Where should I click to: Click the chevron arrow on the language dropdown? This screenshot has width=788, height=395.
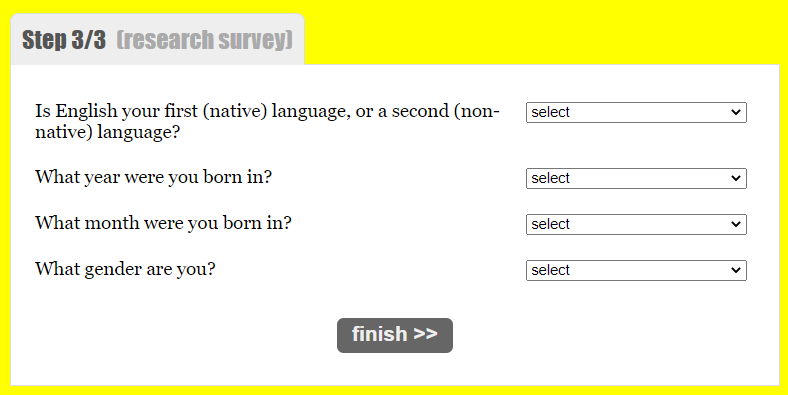(736, 112)
